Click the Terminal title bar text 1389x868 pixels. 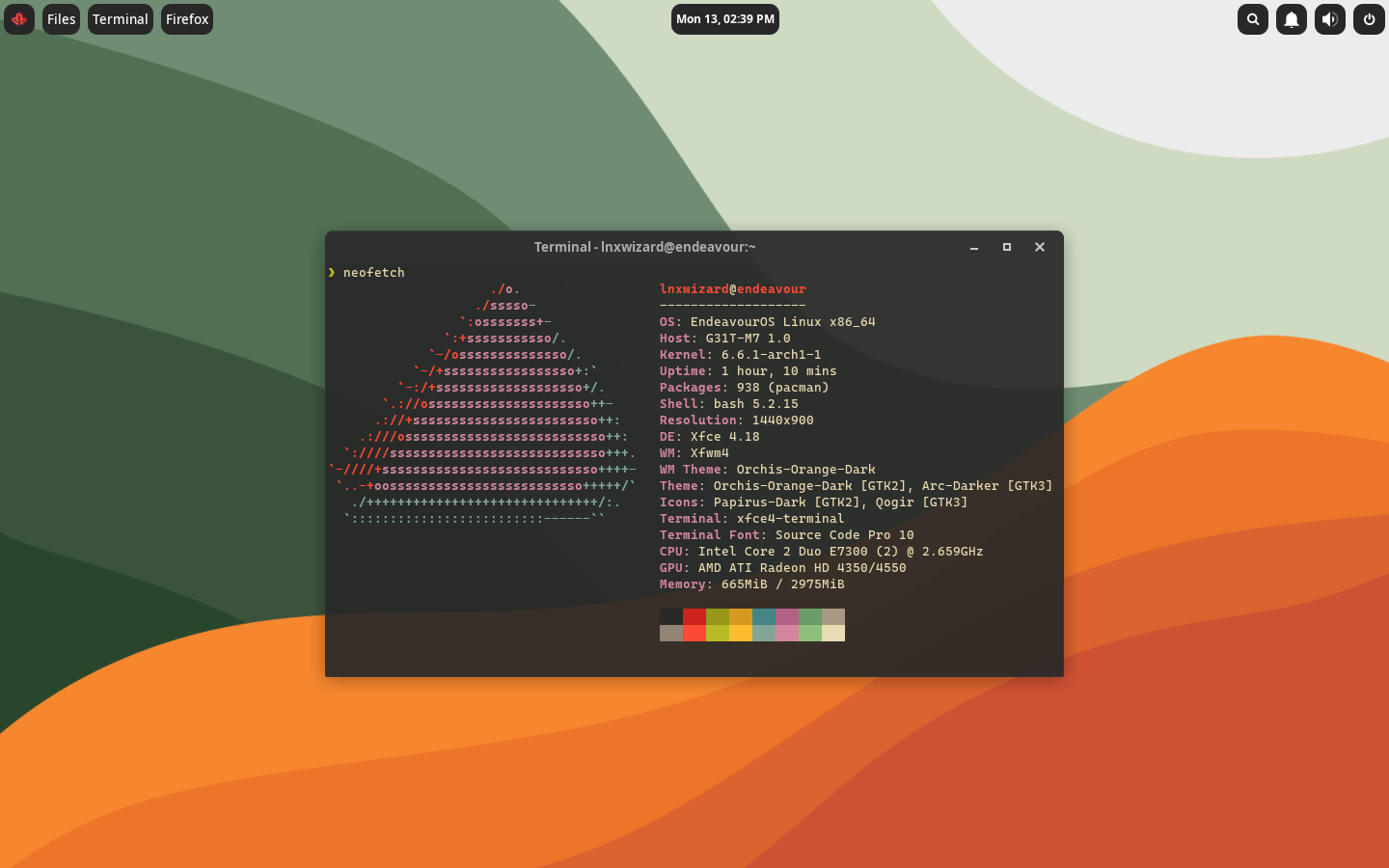(x=645, y=247)
